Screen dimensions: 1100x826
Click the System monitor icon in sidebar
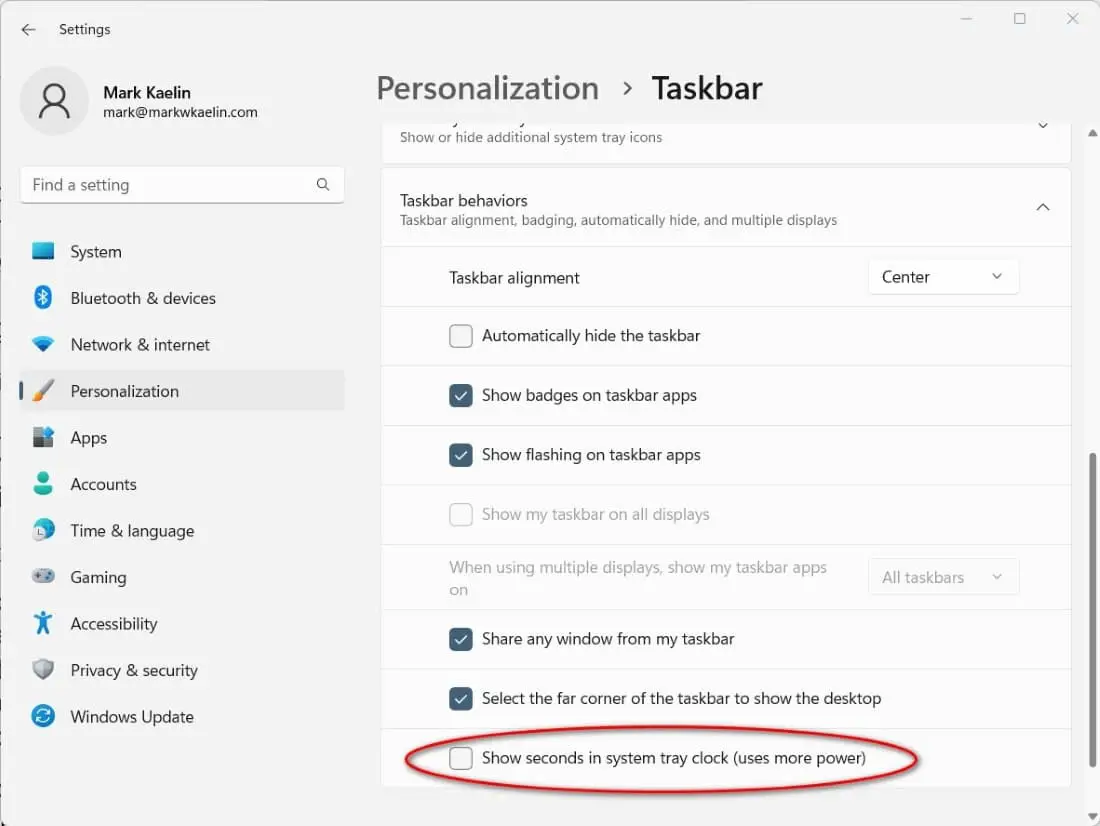coord(43,252)
